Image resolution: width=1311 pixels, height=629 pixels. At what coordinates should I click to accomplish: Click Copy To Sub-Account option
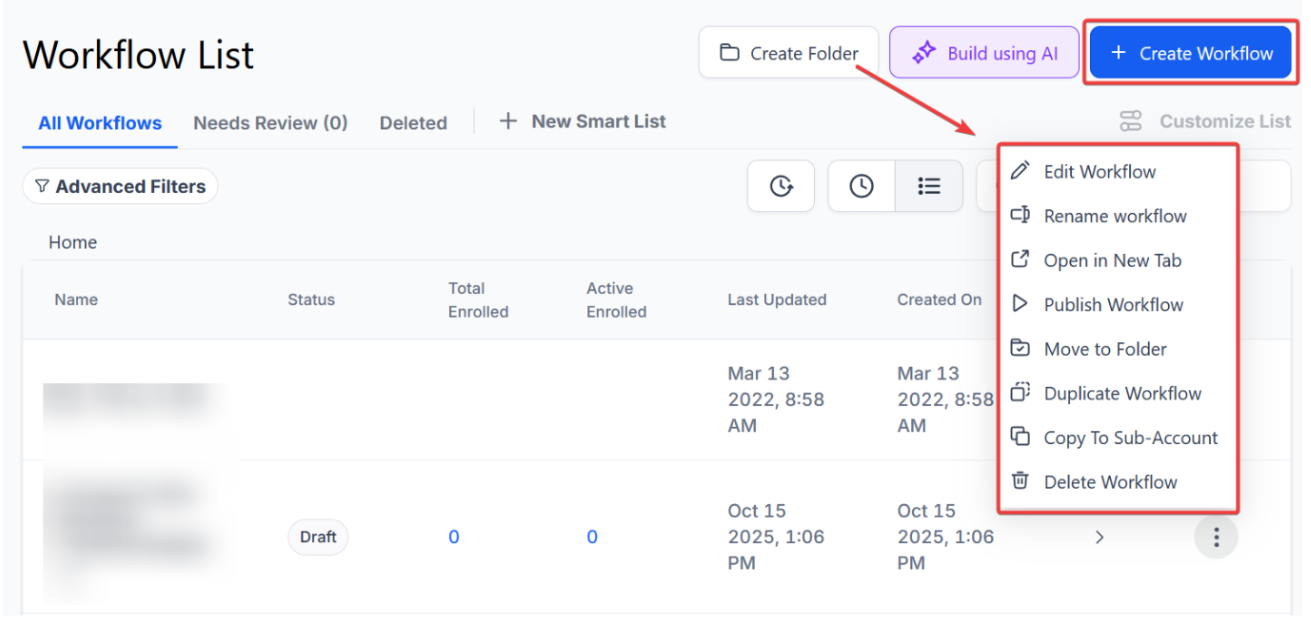pos(1130,438)
